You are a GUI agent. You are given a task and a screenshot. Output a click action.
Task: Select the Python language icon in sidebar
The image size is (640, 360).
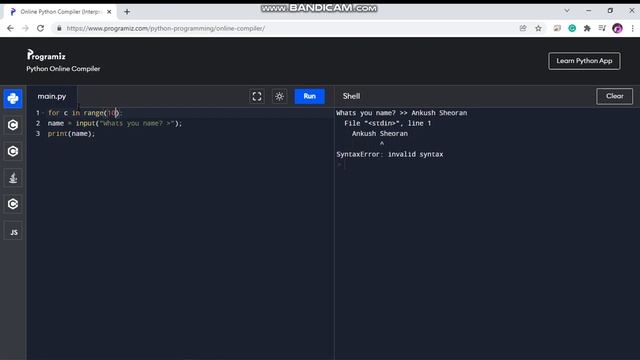[13, 98]
